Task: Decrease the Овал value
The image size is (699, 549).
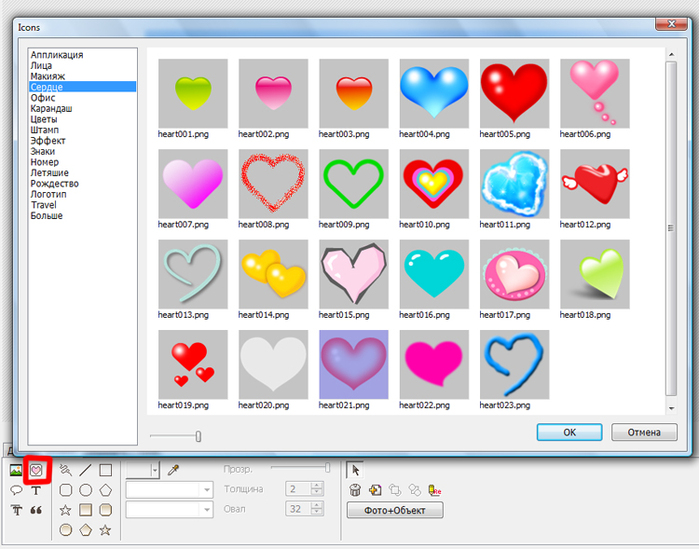Action: pos(317,512)
